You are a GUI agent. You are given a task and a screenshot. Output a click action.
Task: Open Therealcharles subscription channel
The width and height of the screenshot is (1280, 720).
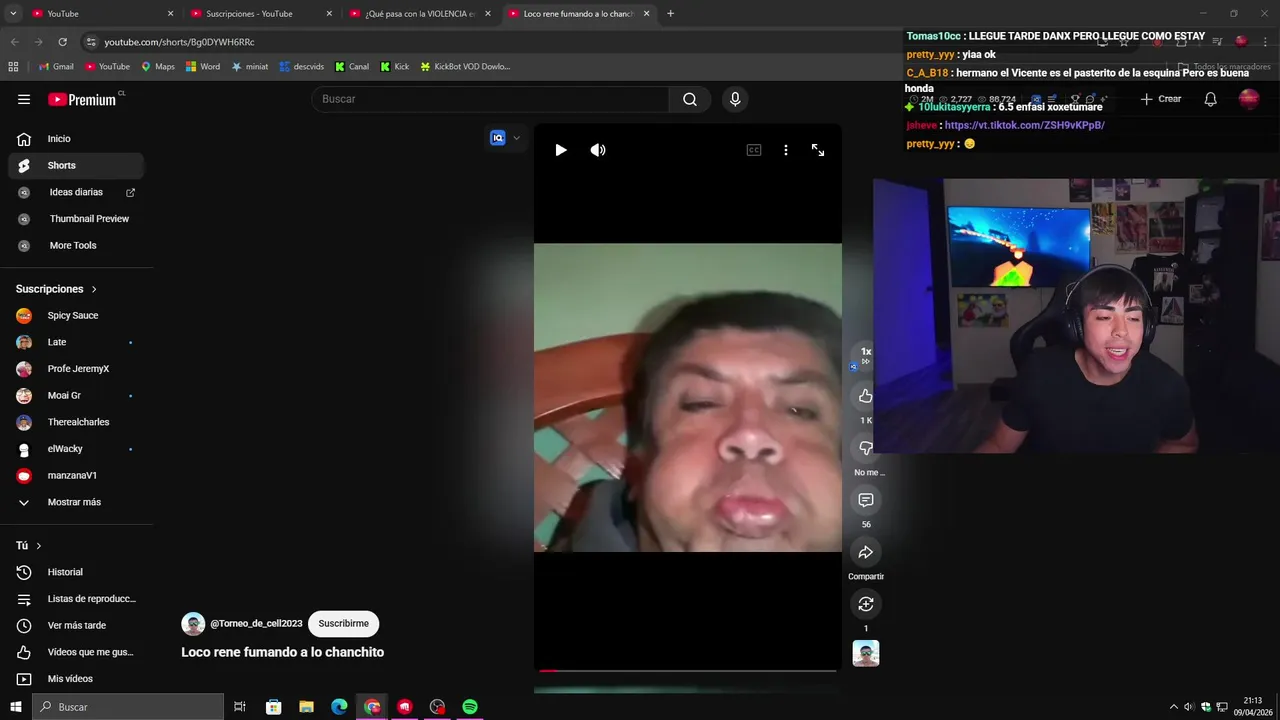pos(76,422)
